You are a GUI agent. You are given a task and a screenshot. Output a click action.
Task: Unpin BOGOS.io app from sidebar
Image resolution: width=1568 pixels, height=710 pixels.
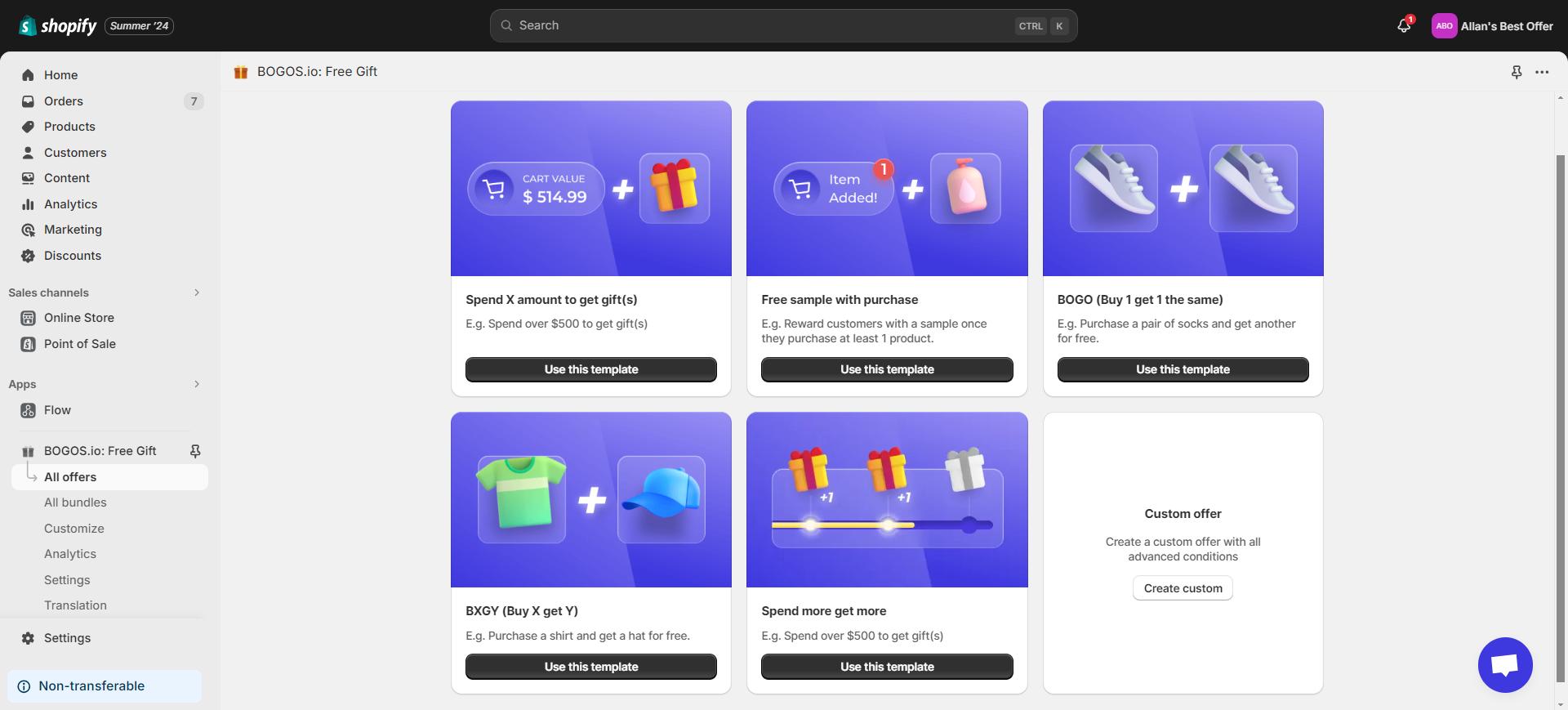point(195,451)
